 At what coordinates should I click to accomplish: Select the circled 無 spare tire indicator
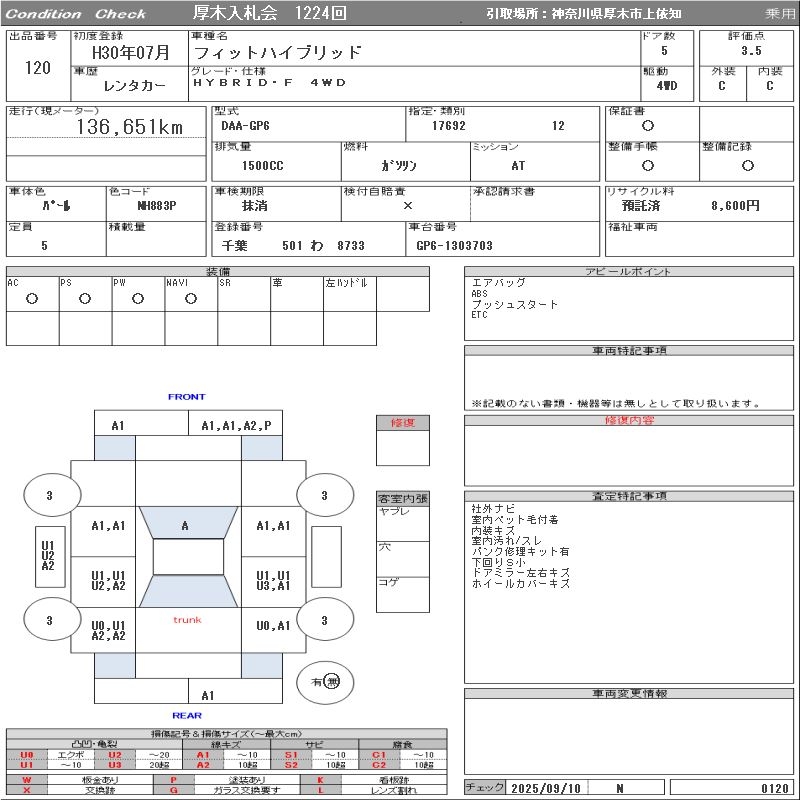(x=332, y=681)
